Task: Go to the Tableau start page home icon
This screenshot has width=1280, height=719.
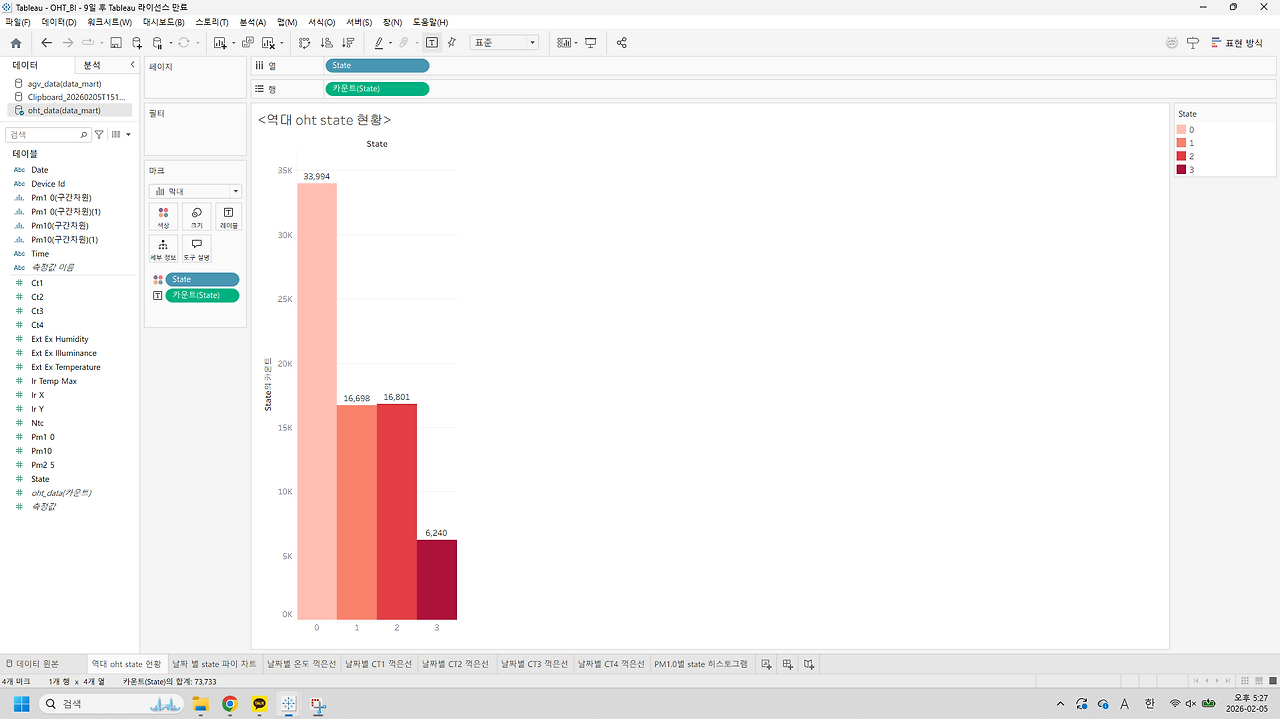Action: click(x=15, y=43)
